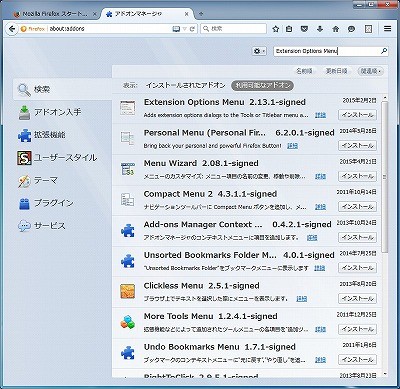Viewport: 400px width, 389px height.
Task: Install Compact Menu 2 add-on
Action: point(357,207)
